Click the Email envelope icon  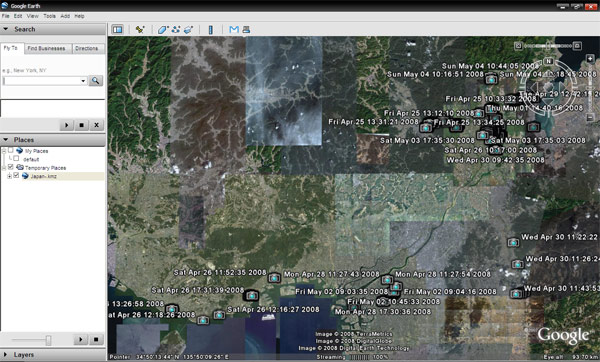234,29
